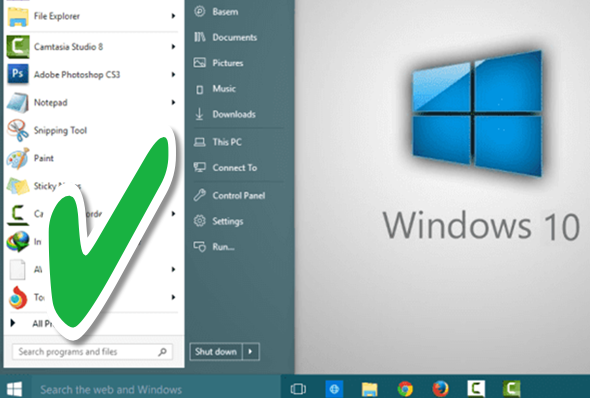This screenshot has height=398, width=590.
Task: Click the Pictures icon in right pane
Action: coord(199,62)
